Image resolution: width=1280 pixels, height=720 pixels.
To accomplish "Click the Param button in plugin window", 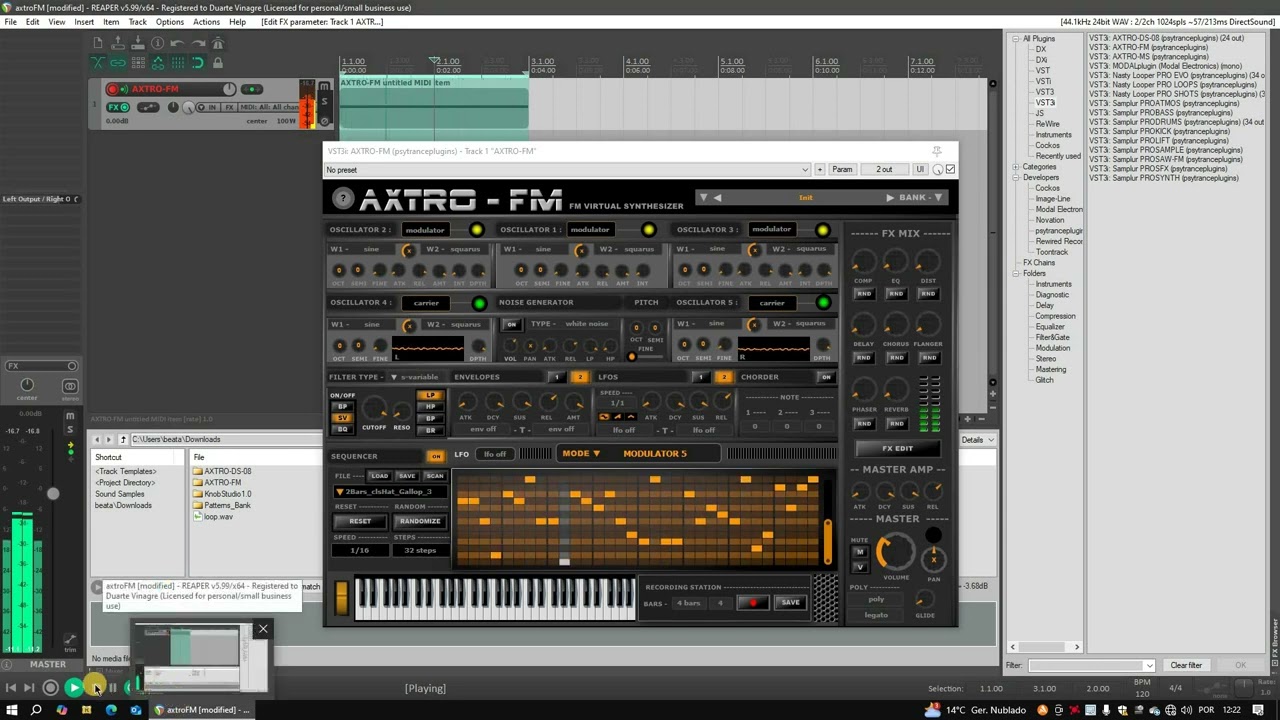I will tap(843, 170).
